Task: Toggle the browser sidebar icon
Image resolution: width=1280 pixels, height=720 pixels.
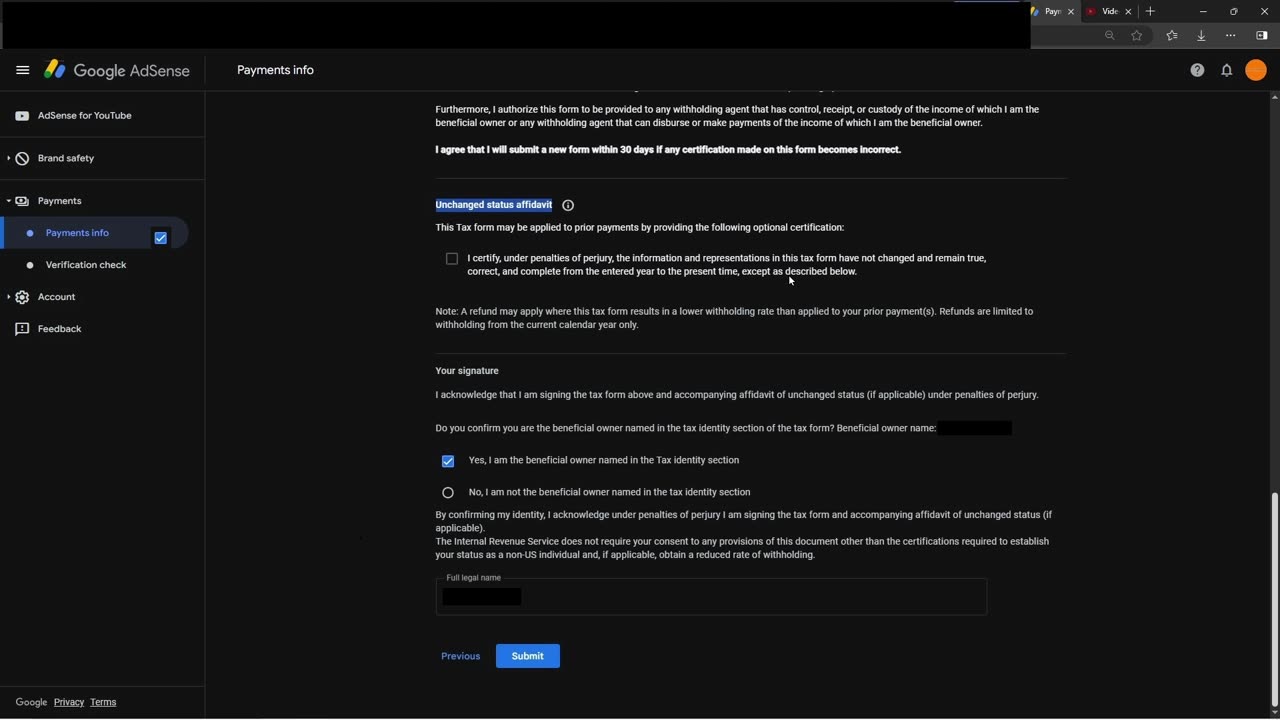Action: pyautogui.click(x=1262, y=36)
